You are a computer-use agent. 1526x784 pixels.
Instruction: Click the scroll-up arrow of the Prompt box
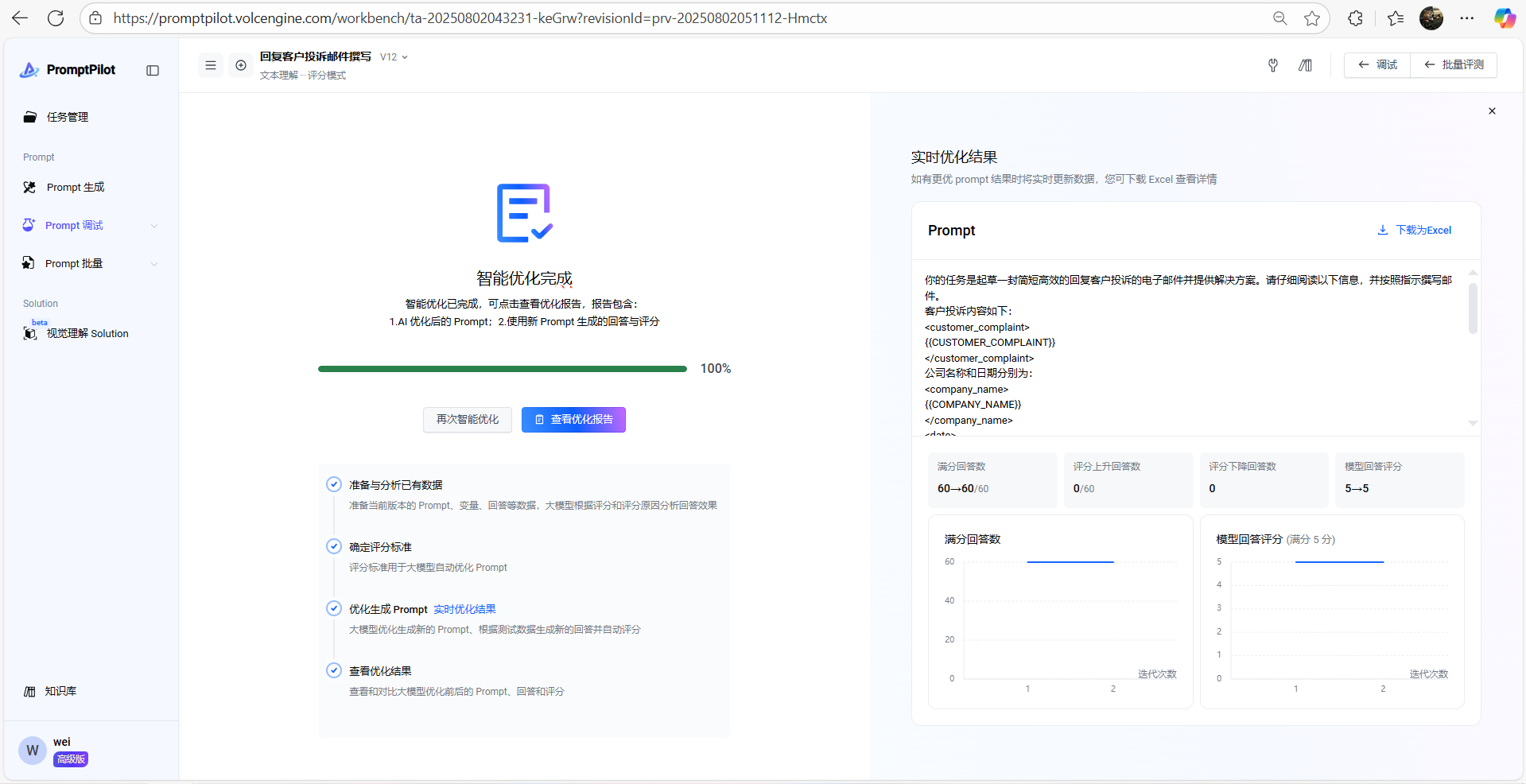coord(1473,273)
